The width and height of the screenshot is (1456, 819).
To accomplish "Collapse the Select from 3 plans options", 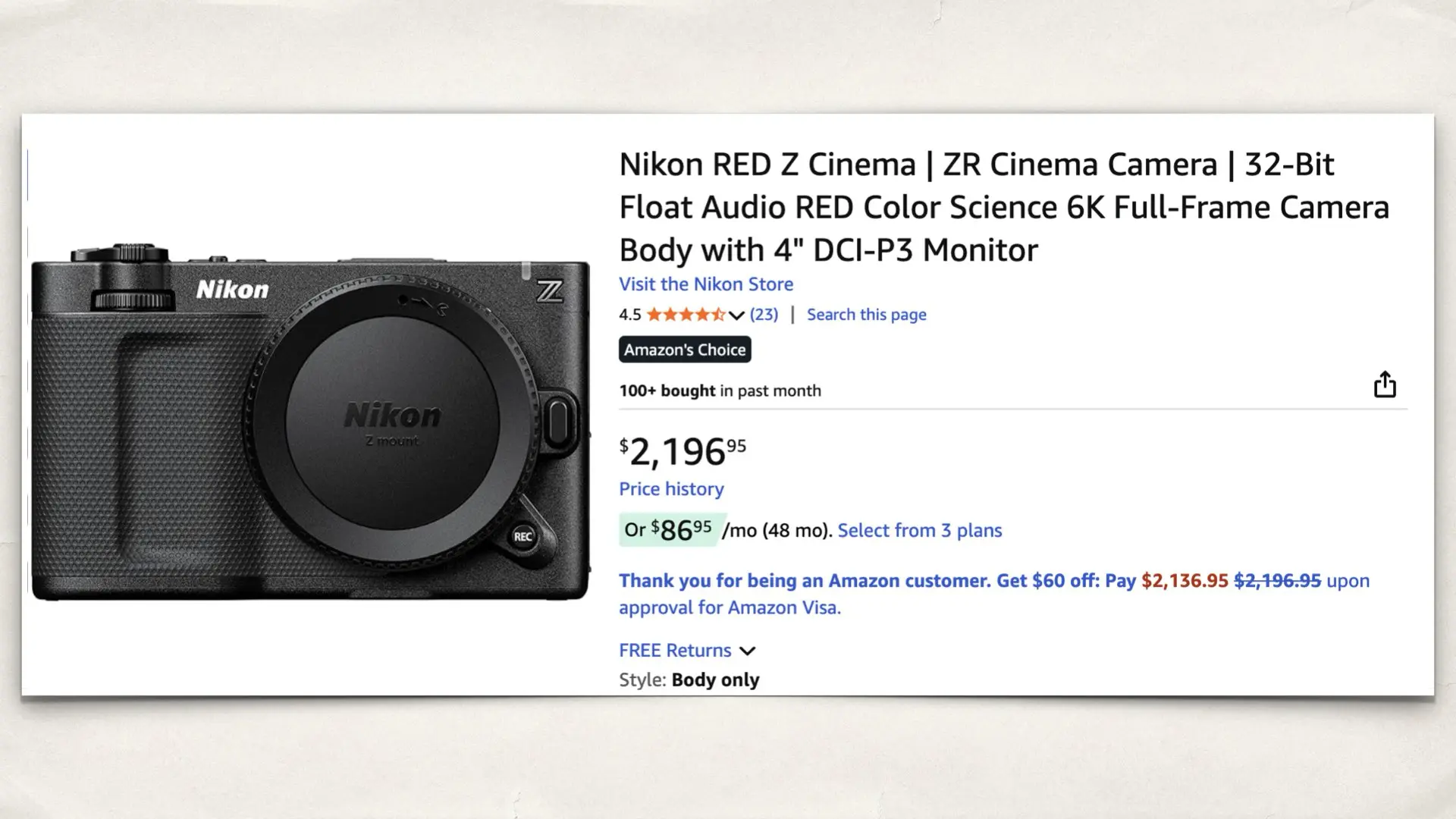I will tap(919, 530).
